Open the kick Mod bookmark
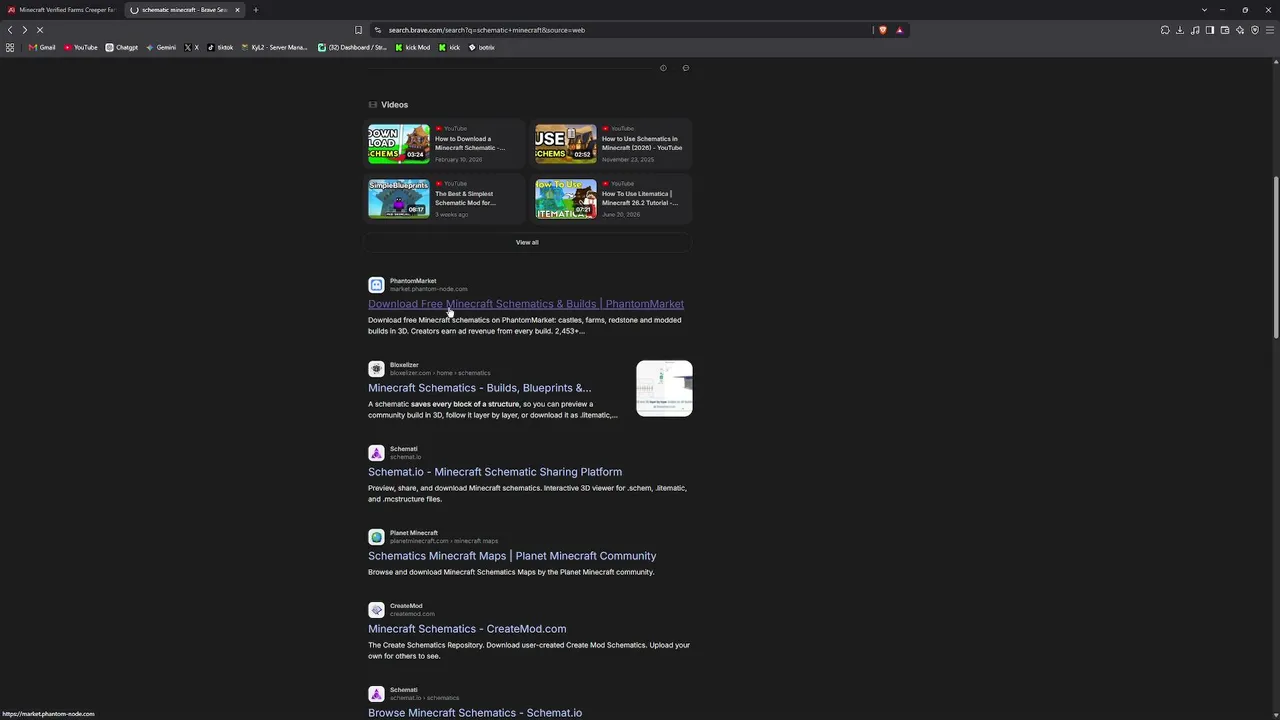1280x720 pixels. [x=413, y=47]
